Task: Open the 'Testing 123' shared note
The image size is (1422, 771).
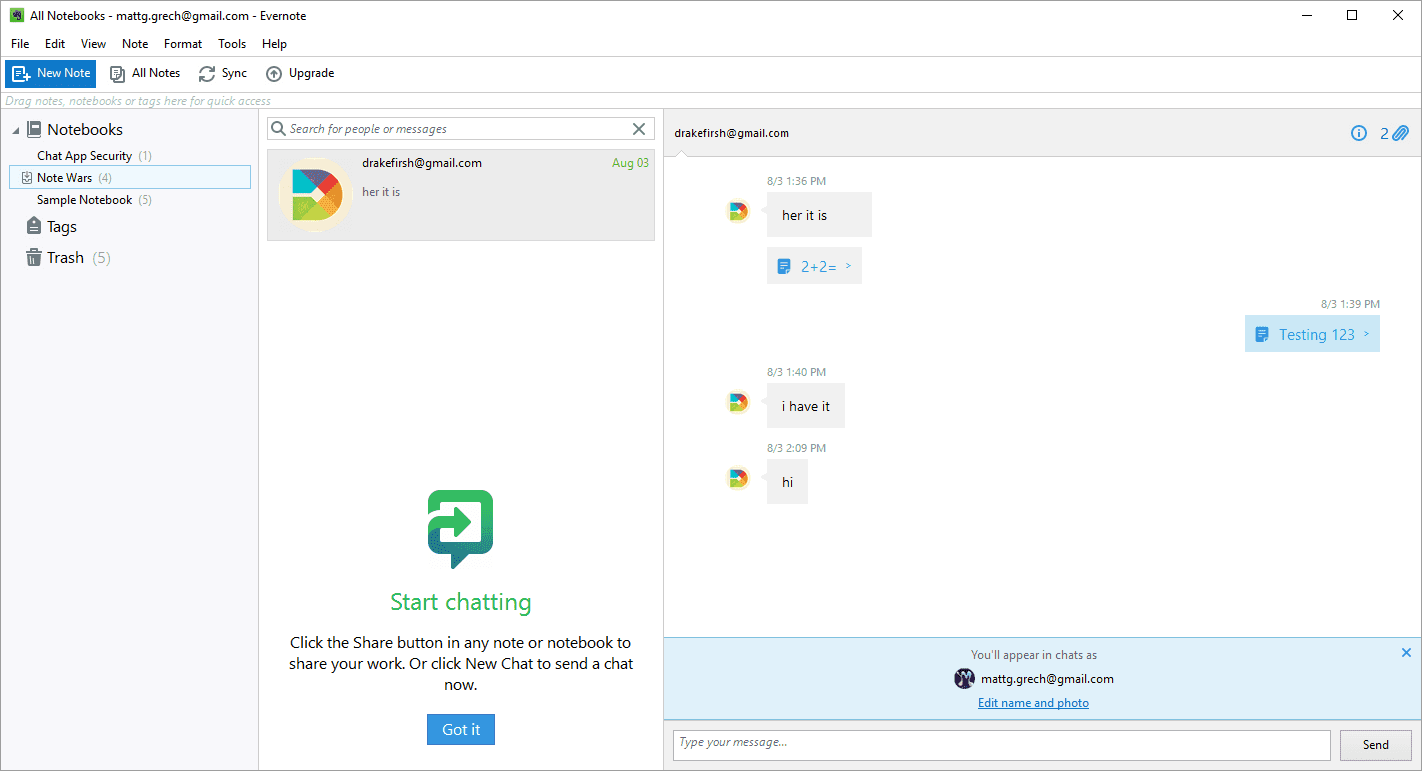Action: 1312,334
